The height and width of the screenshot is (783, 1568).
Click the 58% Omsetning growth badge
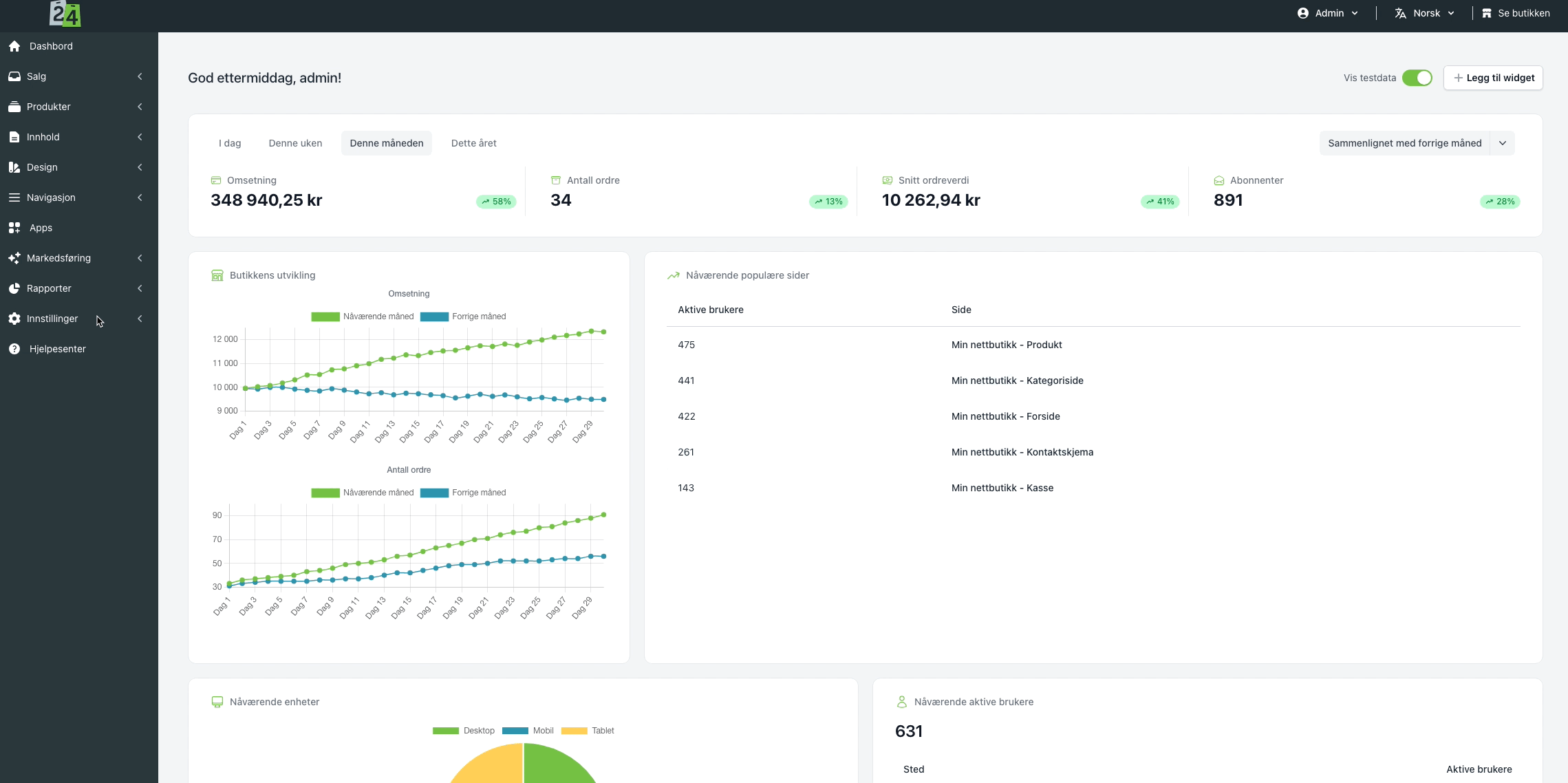tap(496, 202)
